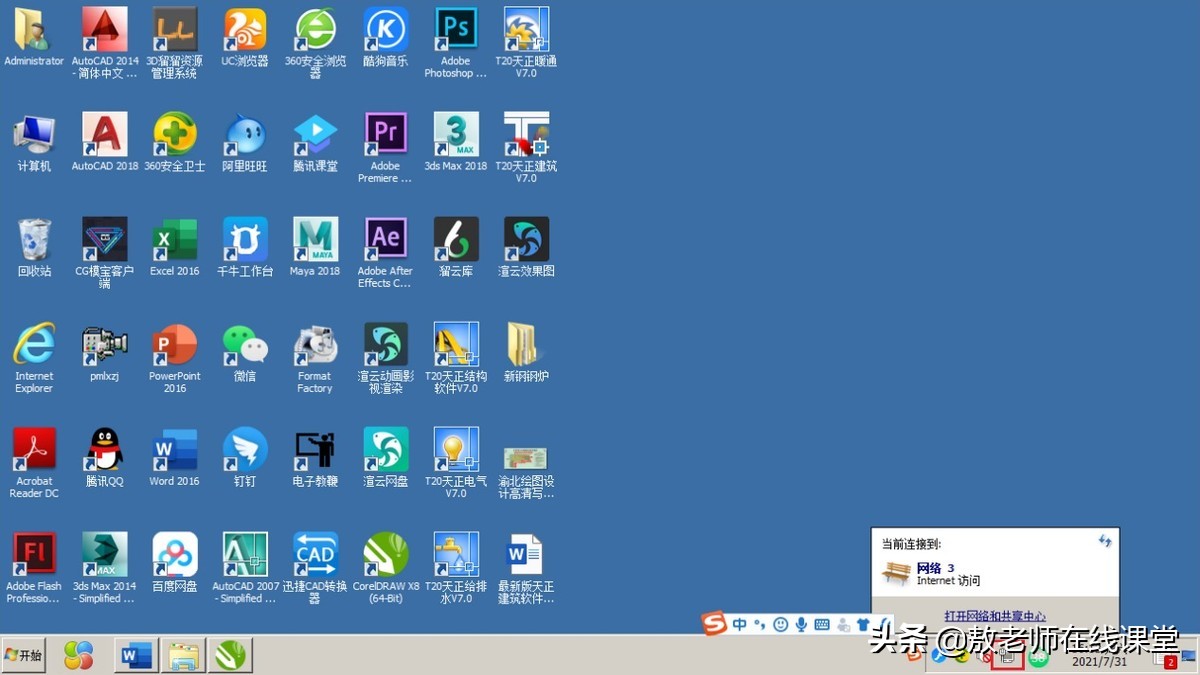Open Baidu Netdisk (百度网盘) shortcut
The width and height of the screenshot is (1200, 675).
(x=175, y=555)
